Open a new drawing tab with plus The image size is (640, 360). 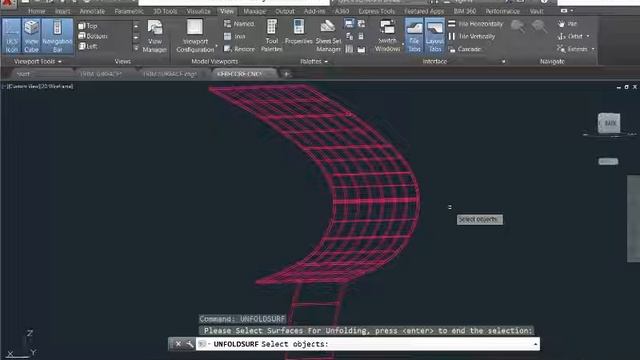(x=286, y=74)
